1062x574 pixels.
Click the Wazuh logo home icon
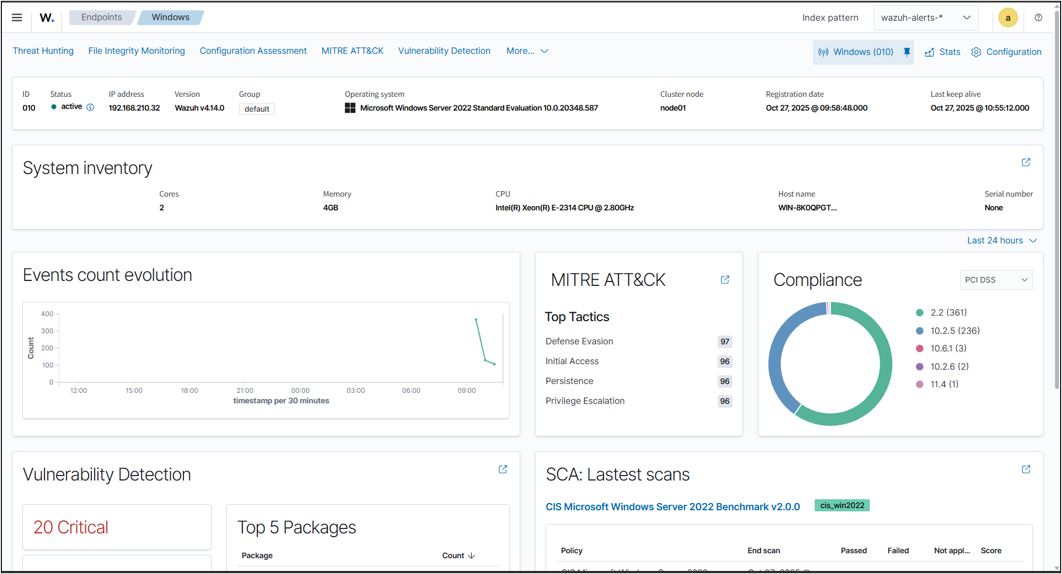47,18
